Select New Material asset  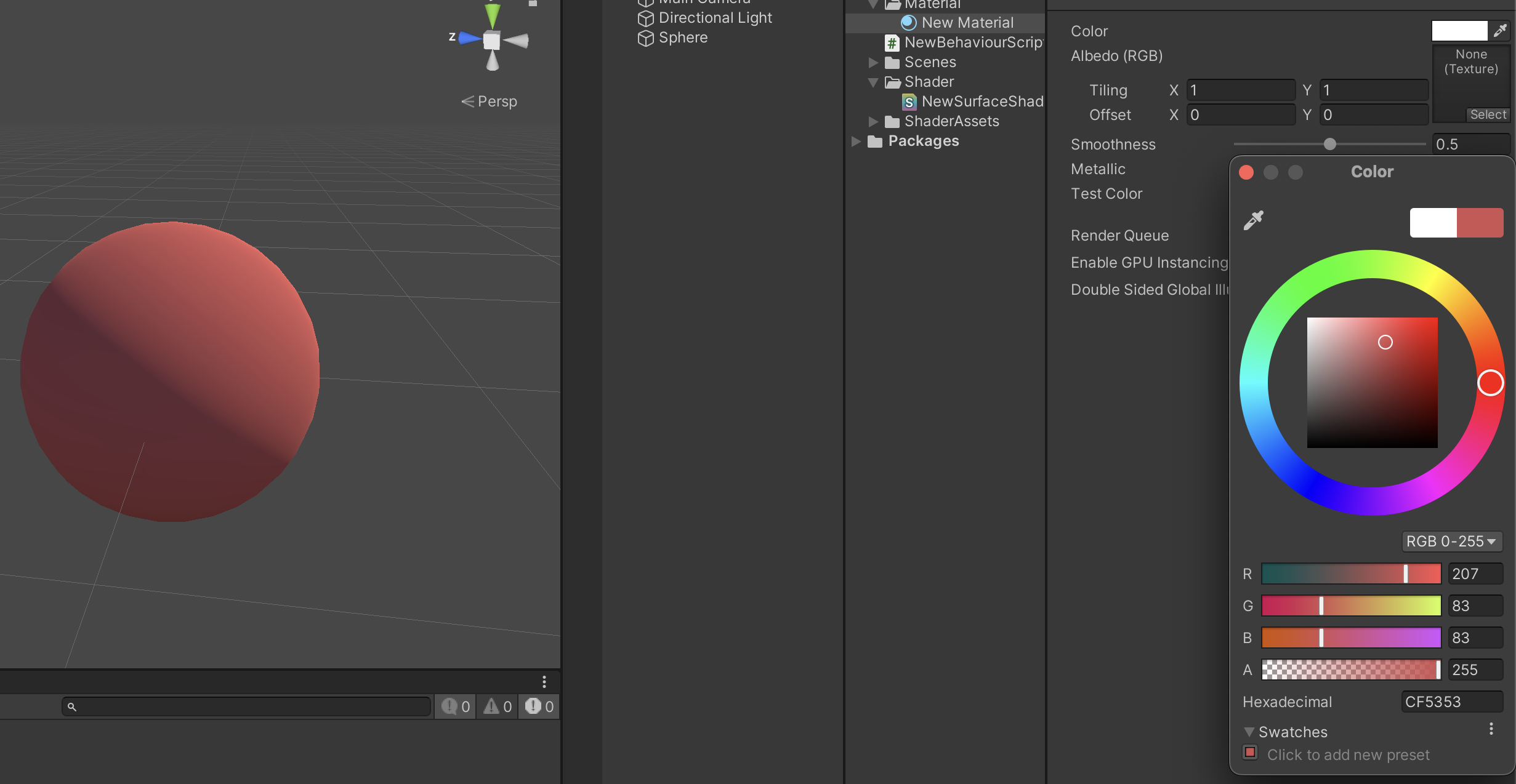(967, 23)
